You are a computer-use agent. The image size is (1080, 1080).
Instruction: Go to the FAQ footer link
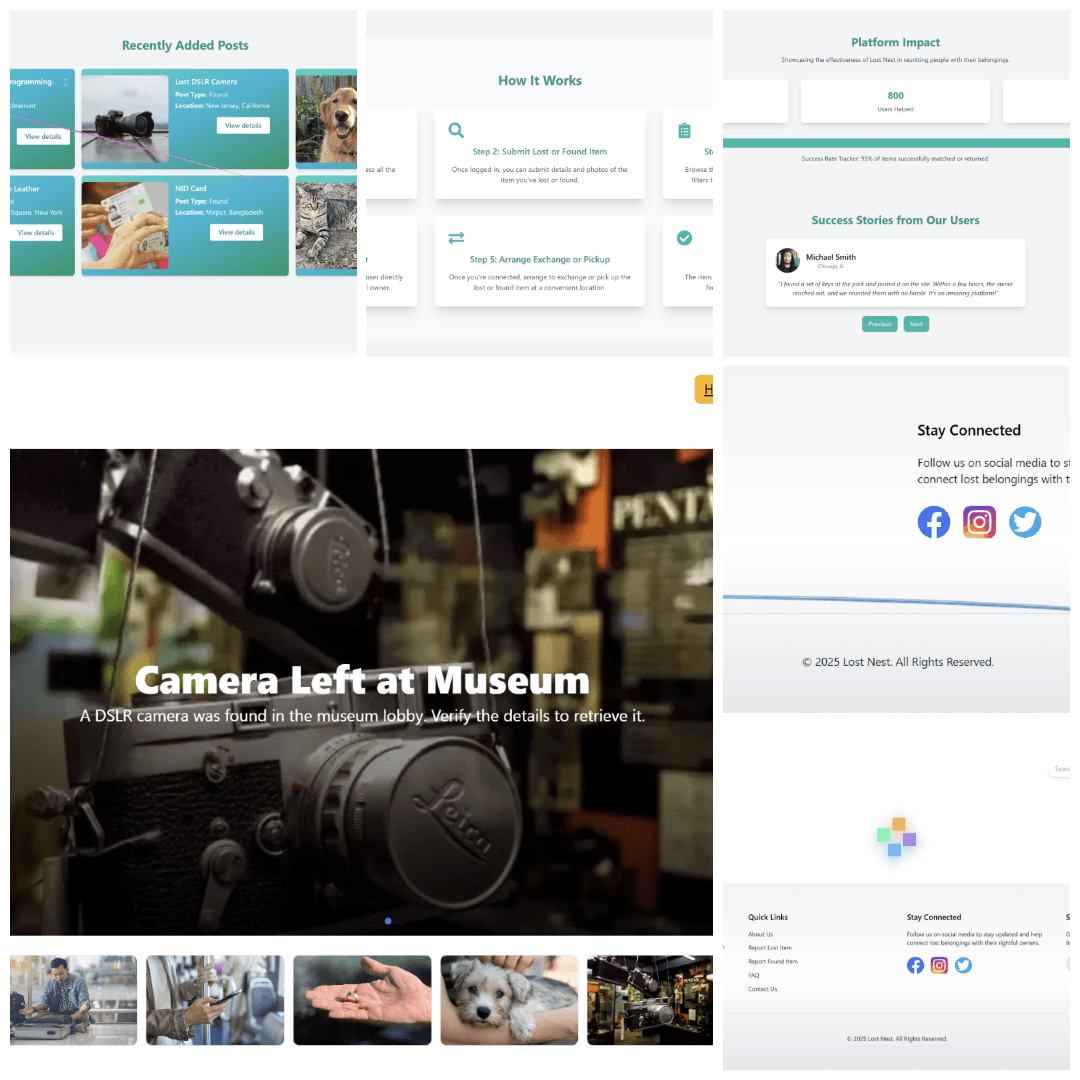[x=754, y=975]
